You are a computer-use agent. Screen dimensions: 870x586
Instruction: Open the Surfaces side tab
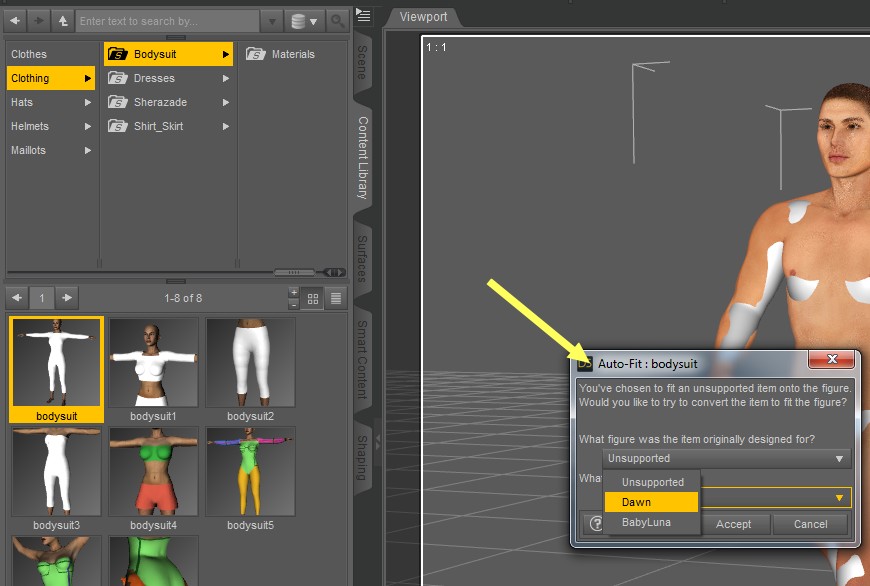point(362,258)
